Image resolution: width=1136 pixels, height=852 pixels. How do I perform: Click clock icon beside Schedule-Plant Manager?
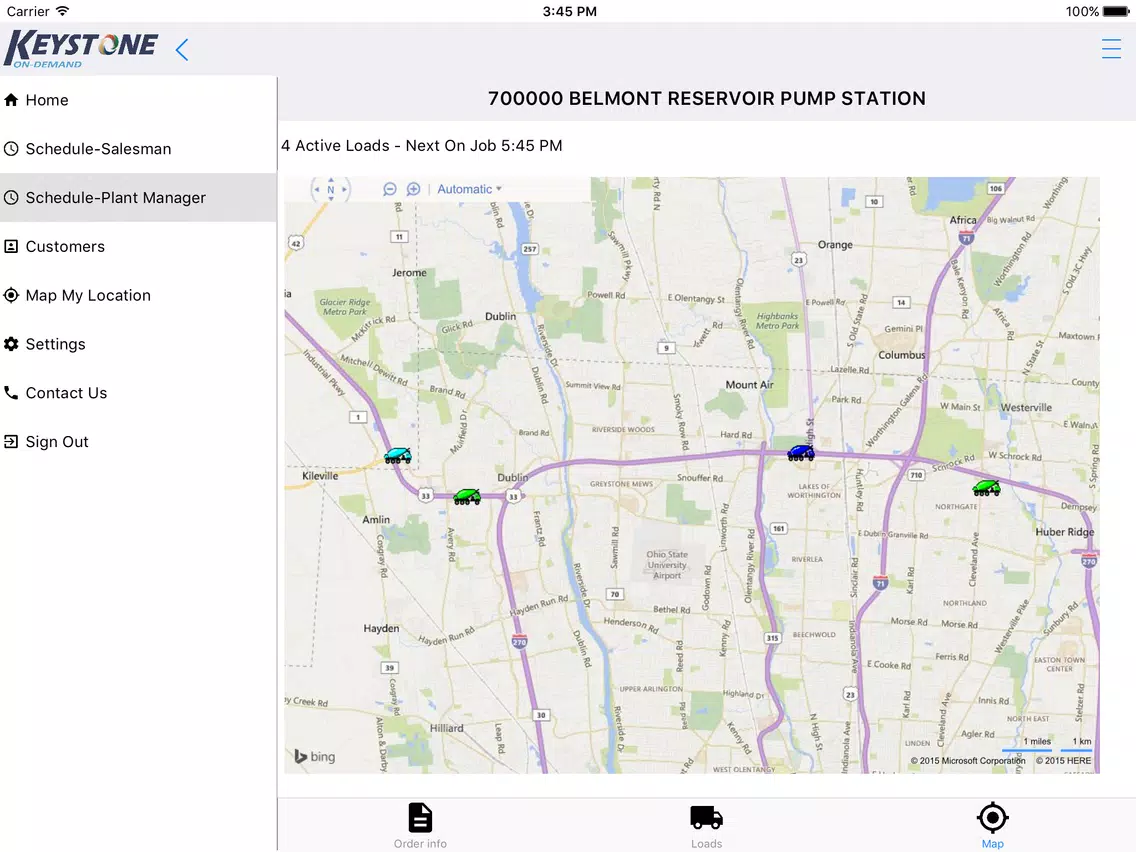(x=11, y=197)
